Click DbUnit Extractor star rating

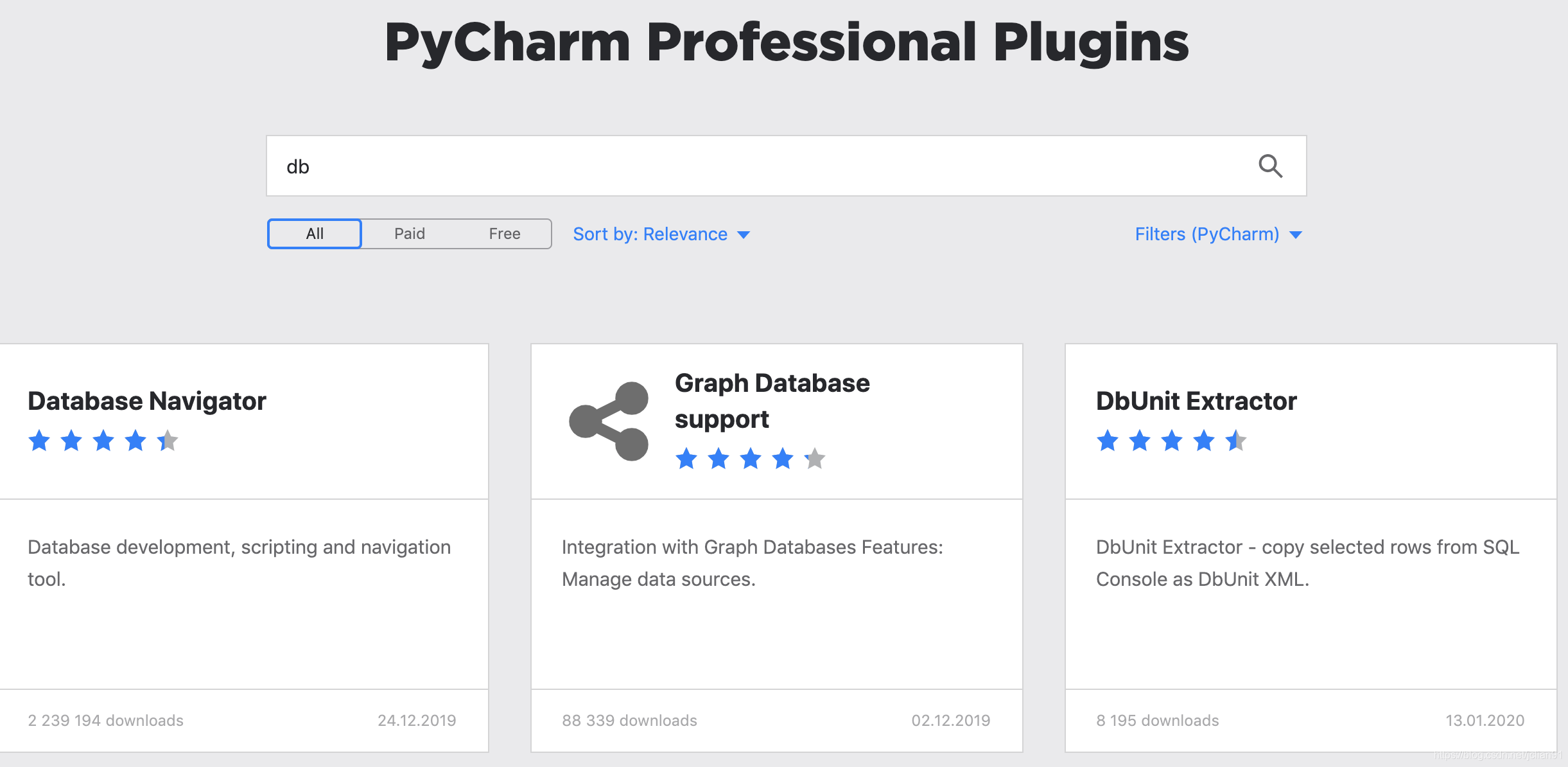coord(1171,441)
